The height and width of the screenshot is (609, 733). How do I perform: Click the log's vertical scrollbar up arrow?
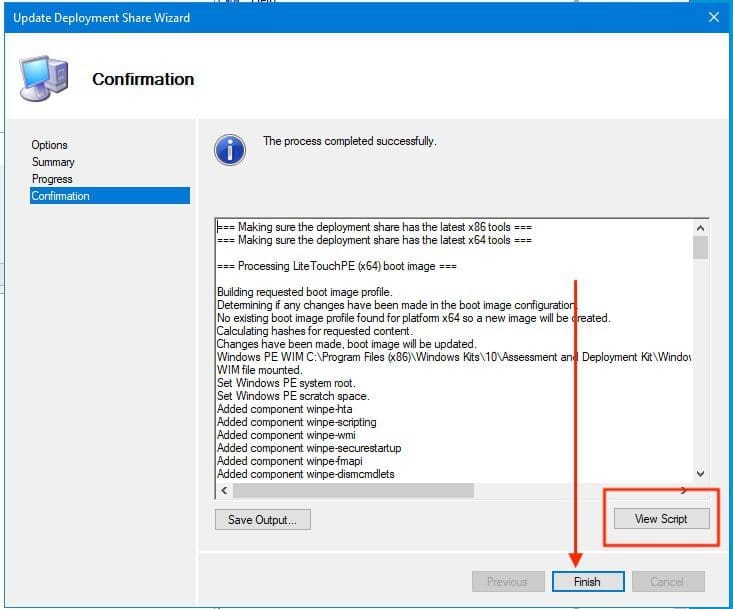[x=700, y=227]
